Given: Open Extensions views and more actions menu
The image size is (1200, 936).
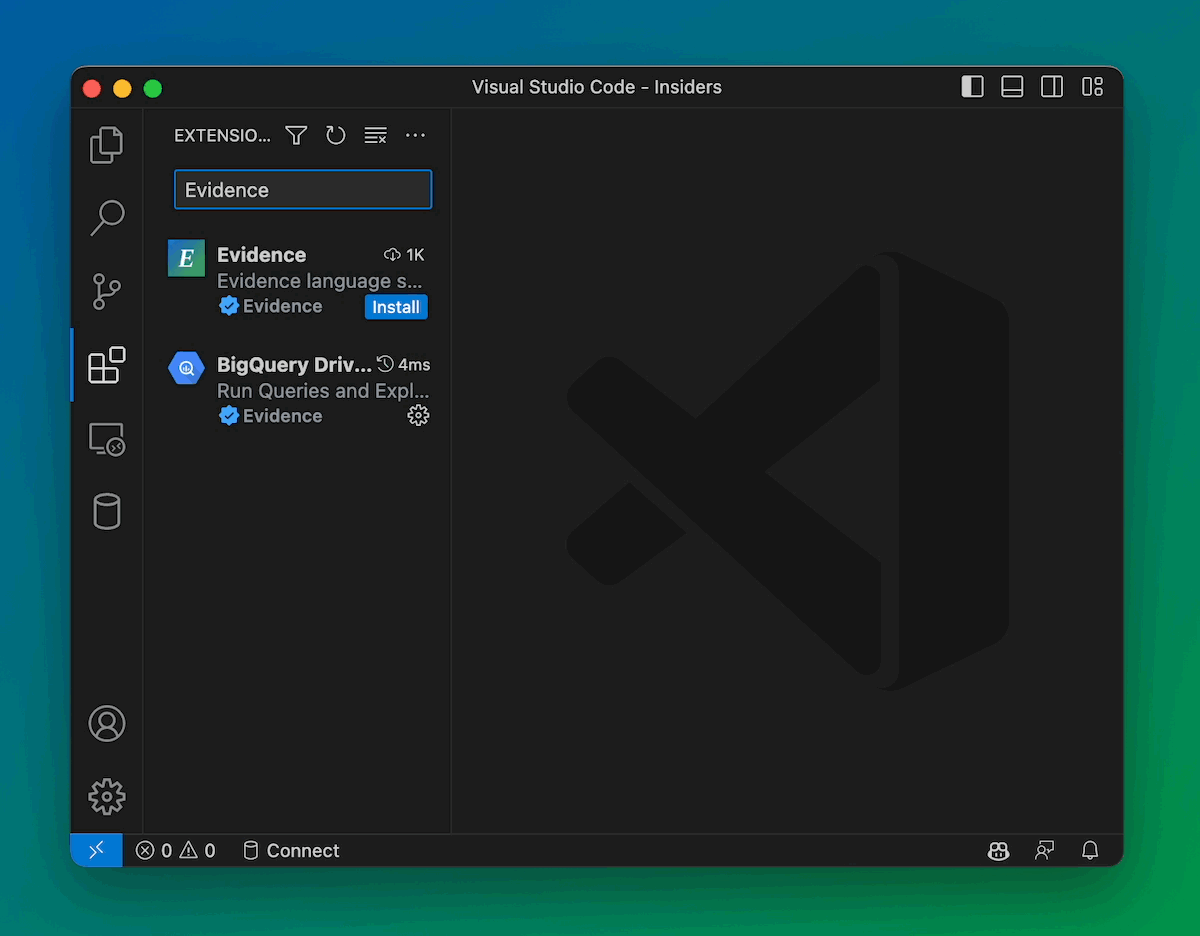Looking at the screenshot, I should click(416, 136).
